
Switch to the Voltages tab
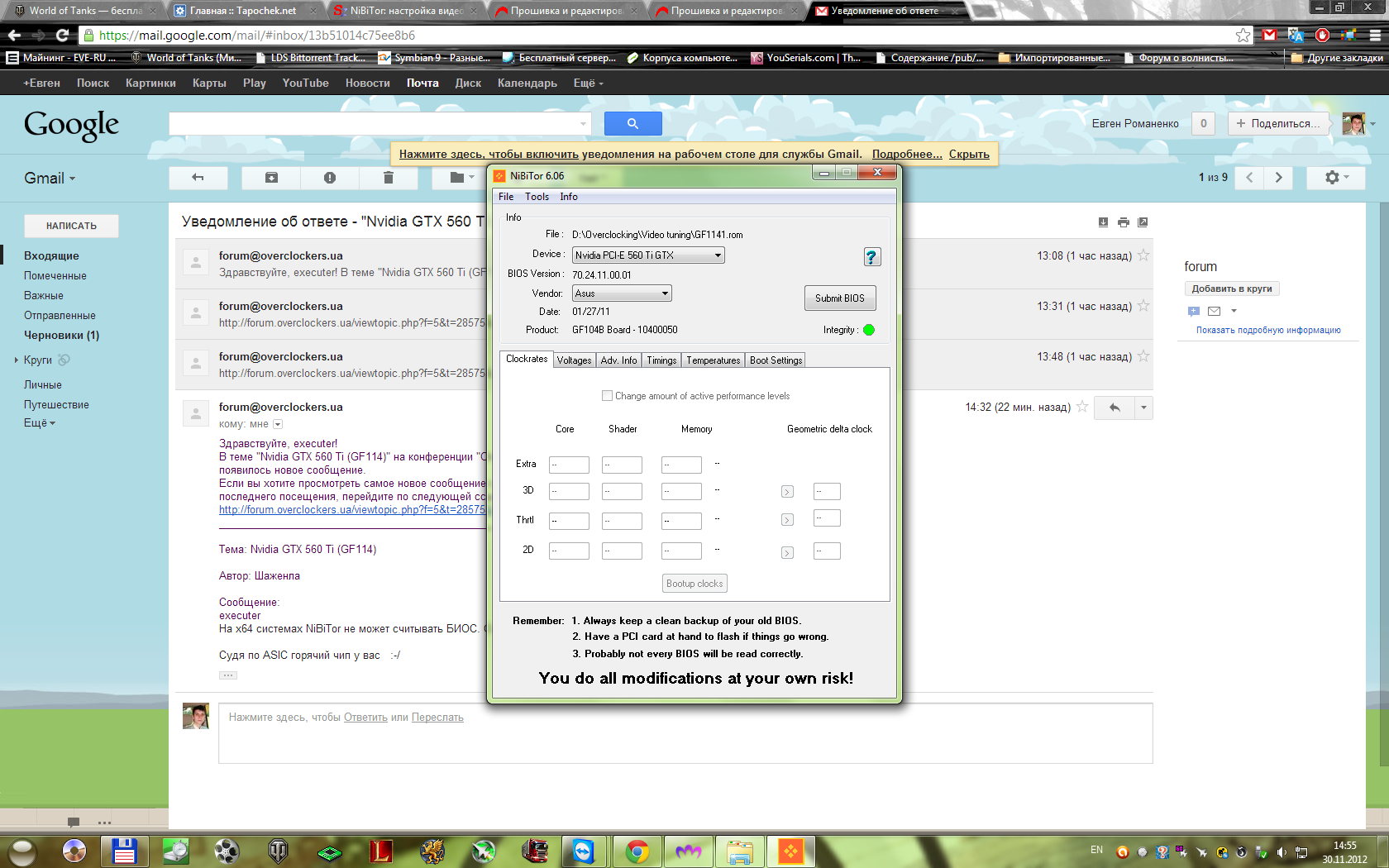(x=574, y=360)
